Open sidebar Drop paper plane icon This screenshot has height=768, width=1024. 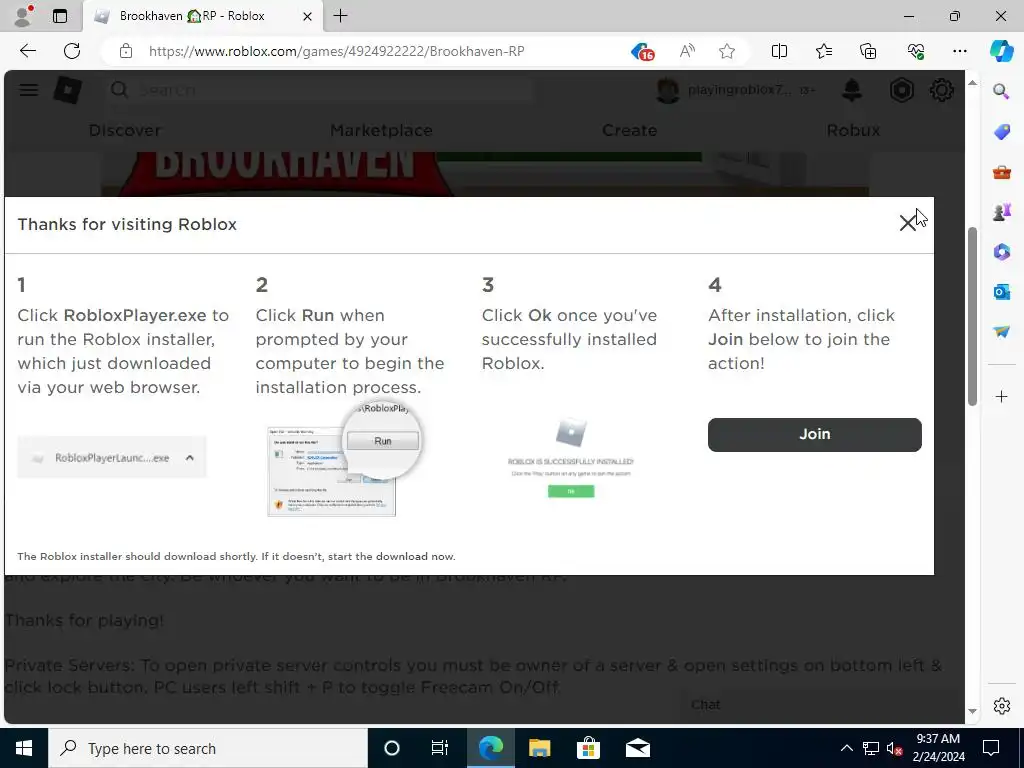1001,332
